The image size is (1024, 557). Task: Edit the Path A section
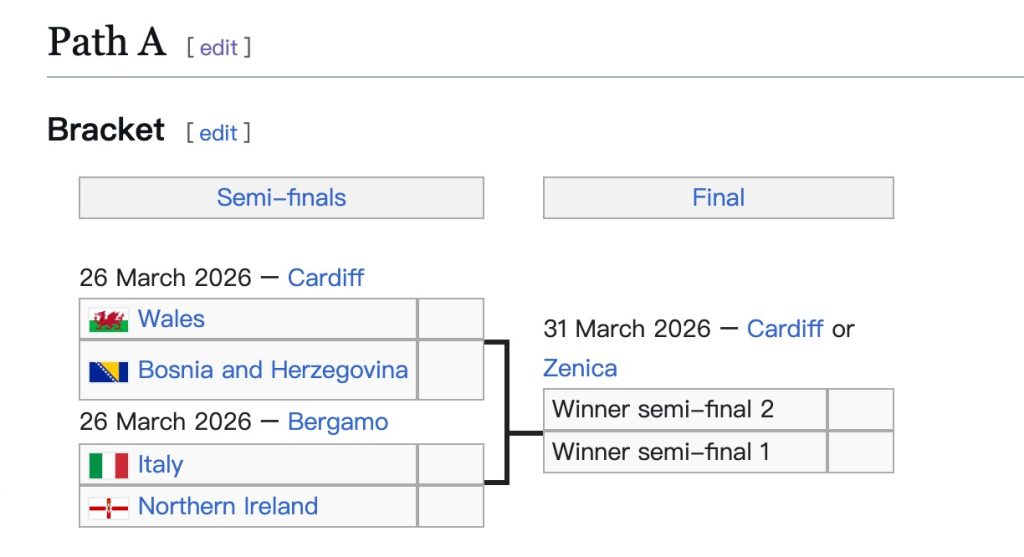(219, 47)
